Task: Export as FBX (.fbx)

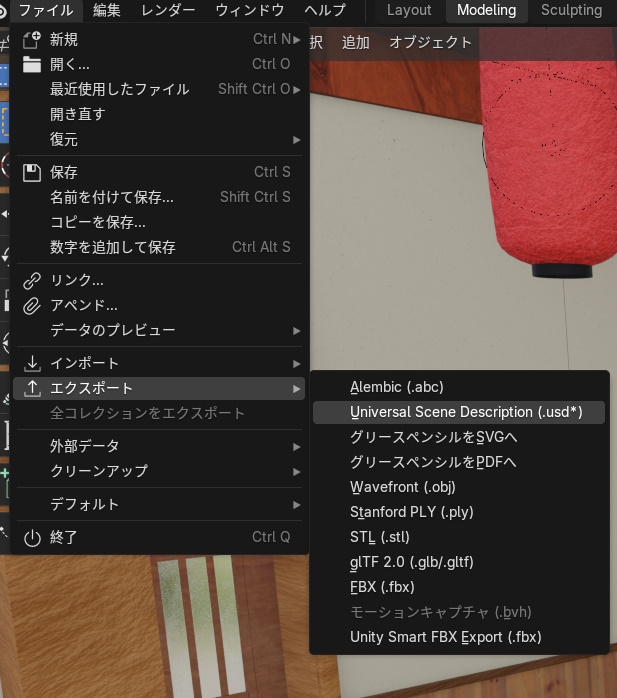Action: pyautogui.click(x=459, y=587)
